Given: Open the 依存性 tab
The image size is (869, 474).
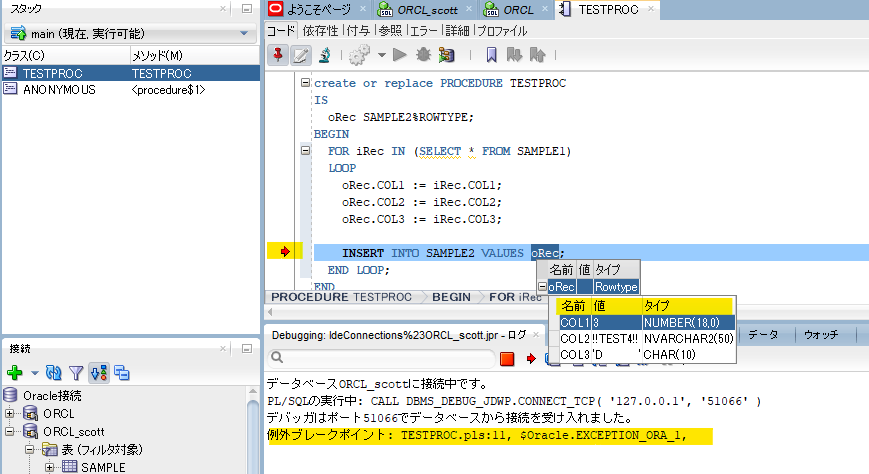Looking at the screenshot, I should tap(320, 30).
